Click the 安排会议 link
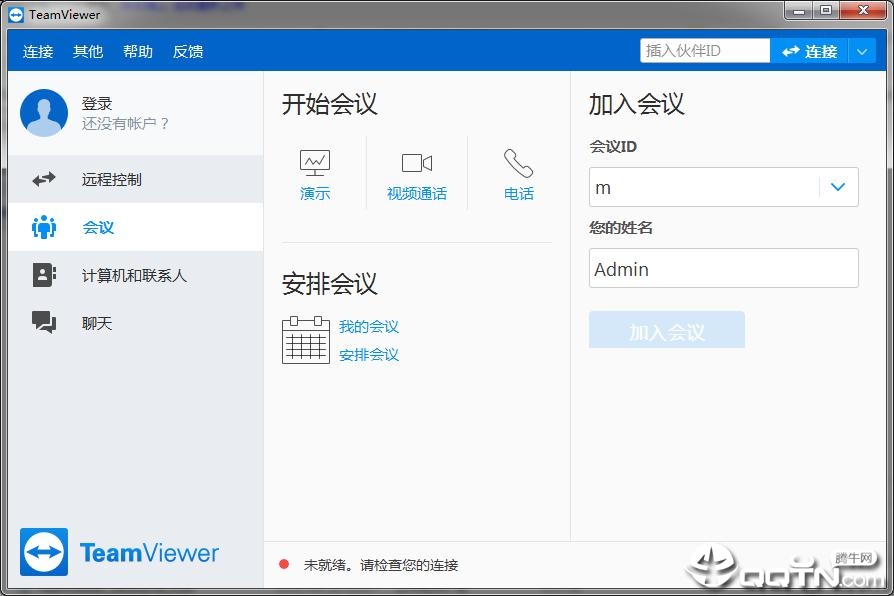The image size is (894, 596). tap(369, 355)
